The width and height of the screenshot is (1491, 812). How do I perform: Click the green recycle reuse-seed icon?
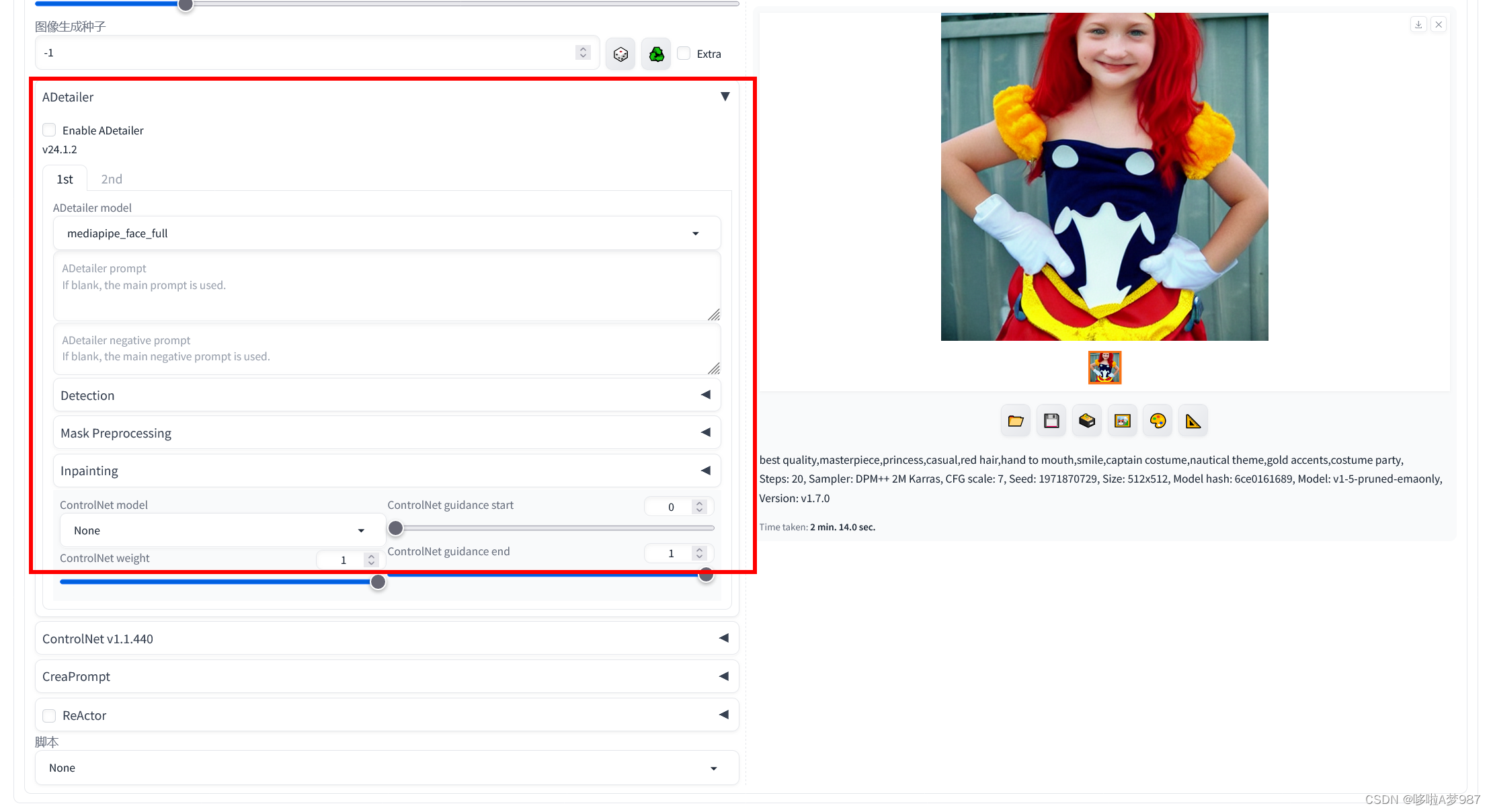tap(656, 54)
